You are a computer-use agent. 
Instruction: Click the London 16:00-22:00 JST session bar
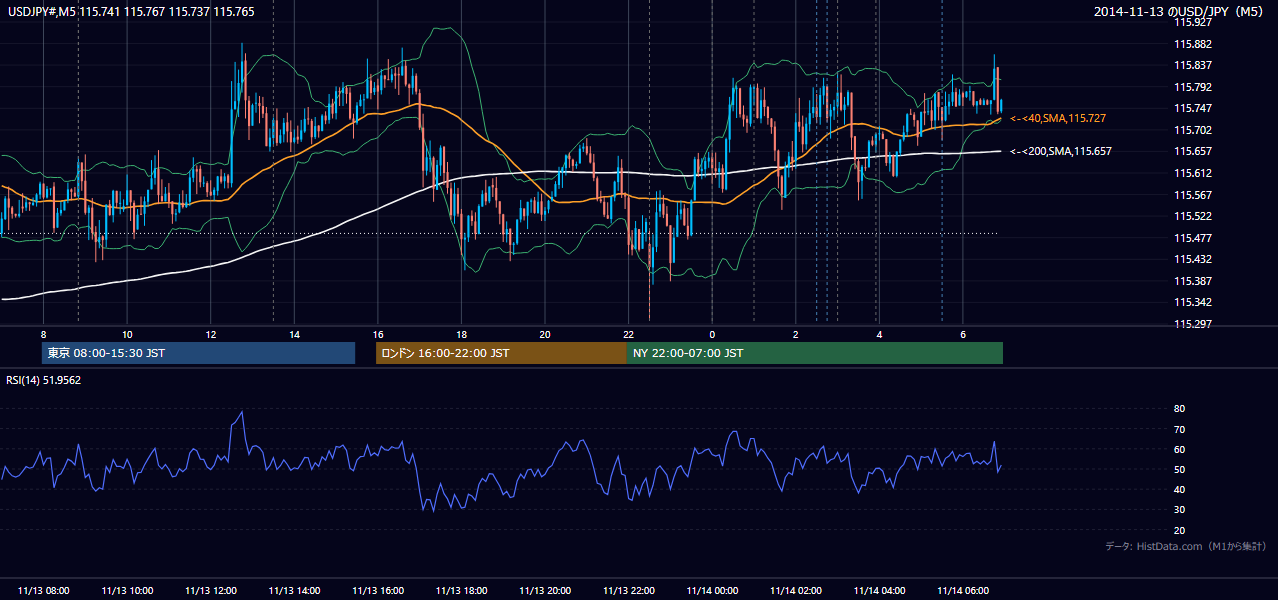click(501, 353)
